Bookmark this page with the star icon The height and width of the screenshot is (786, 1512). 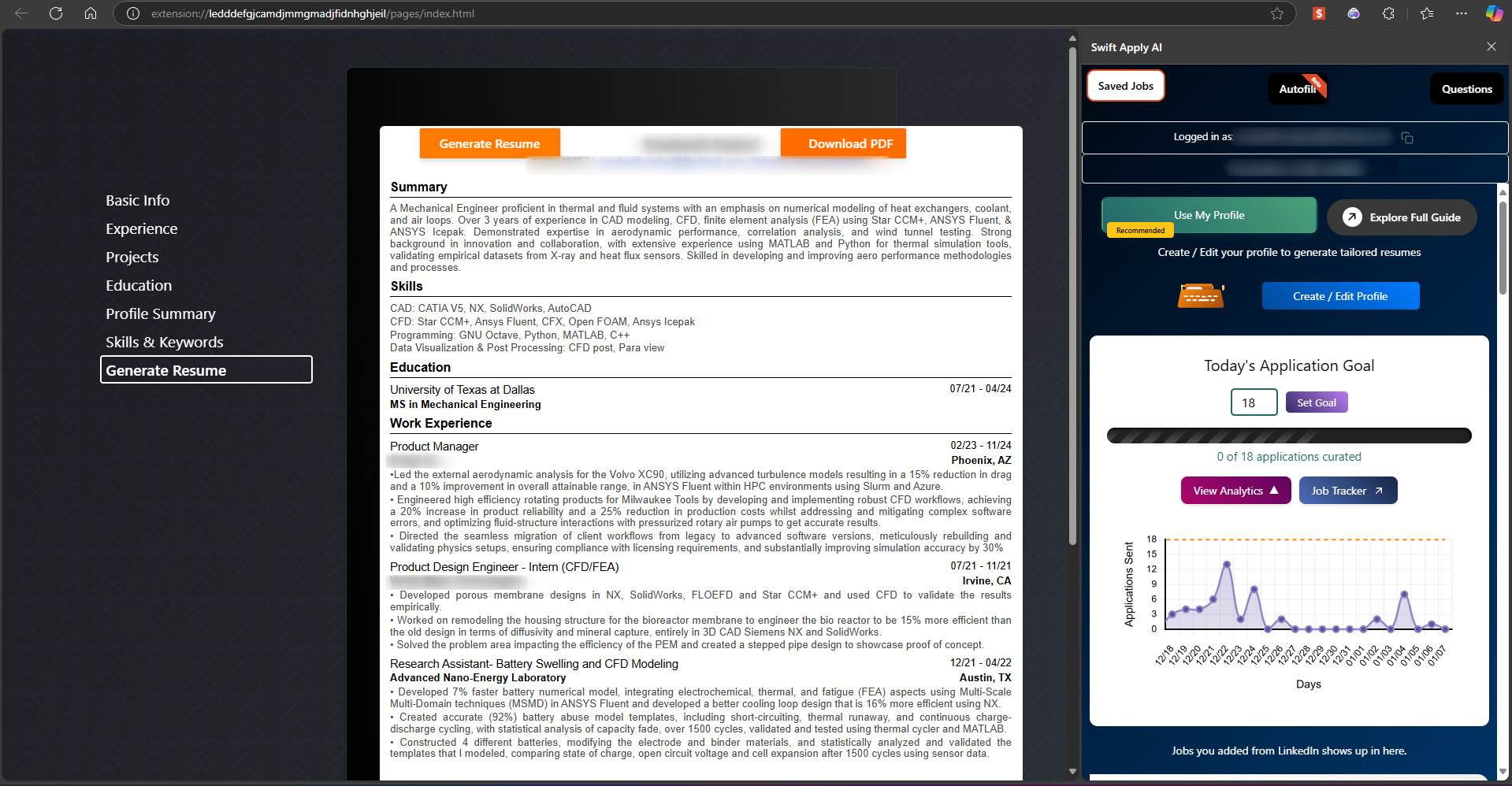1277,13
